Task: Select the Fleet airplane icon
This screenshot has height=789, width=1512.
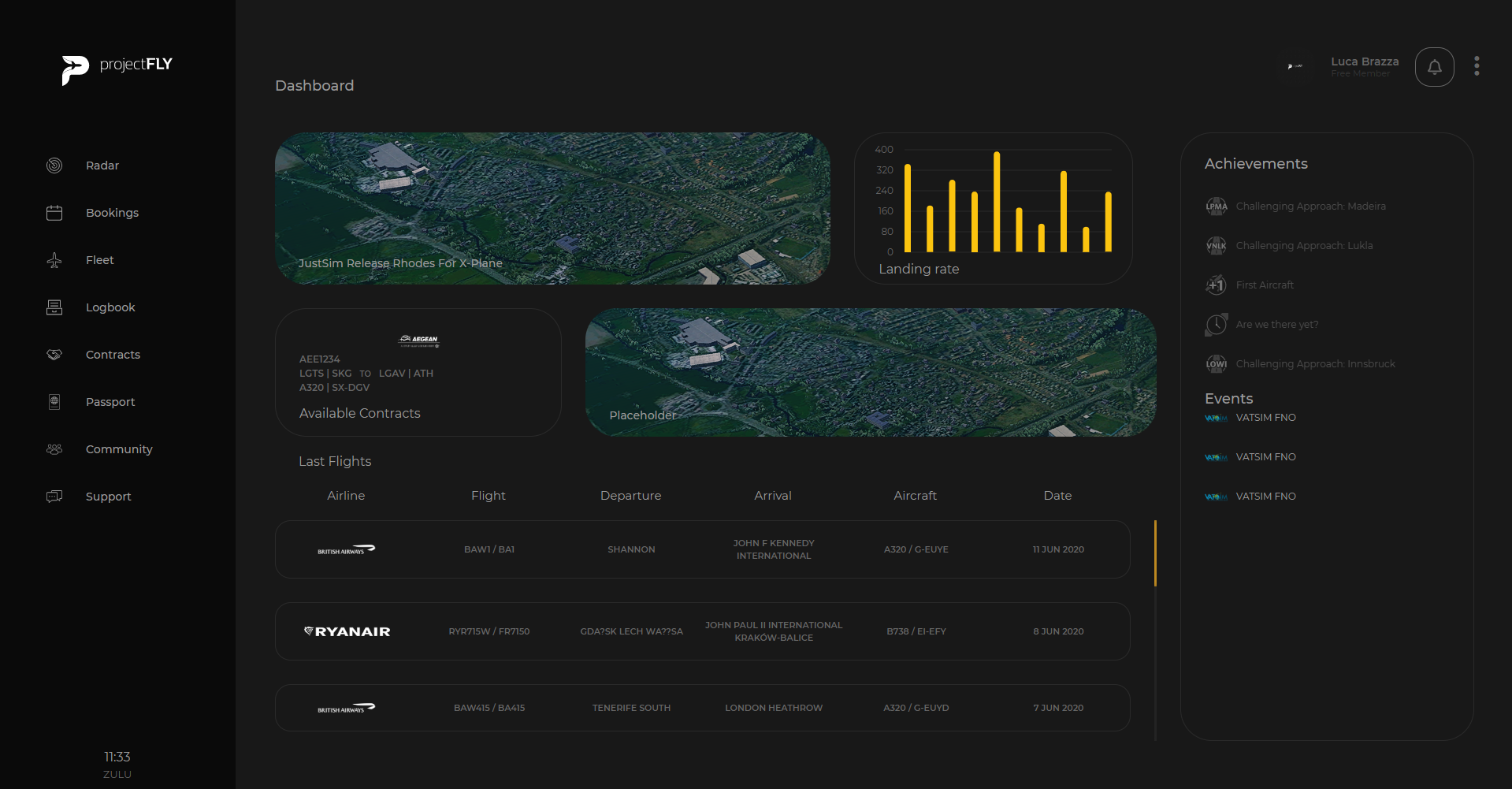Action: coord(54,260)
